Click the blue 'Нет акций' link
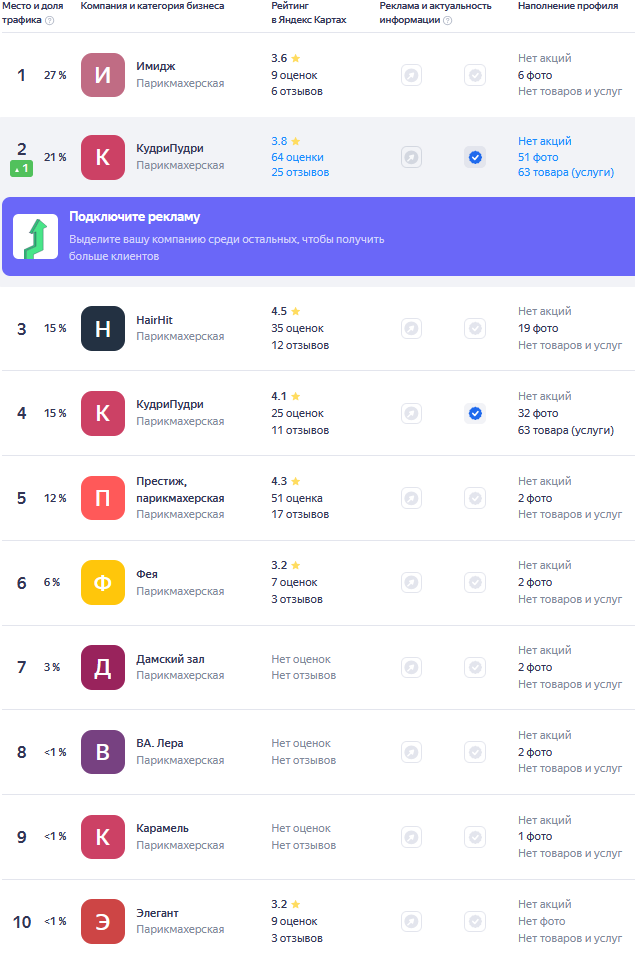Viewport: 635px width, 960px height. 544,141
